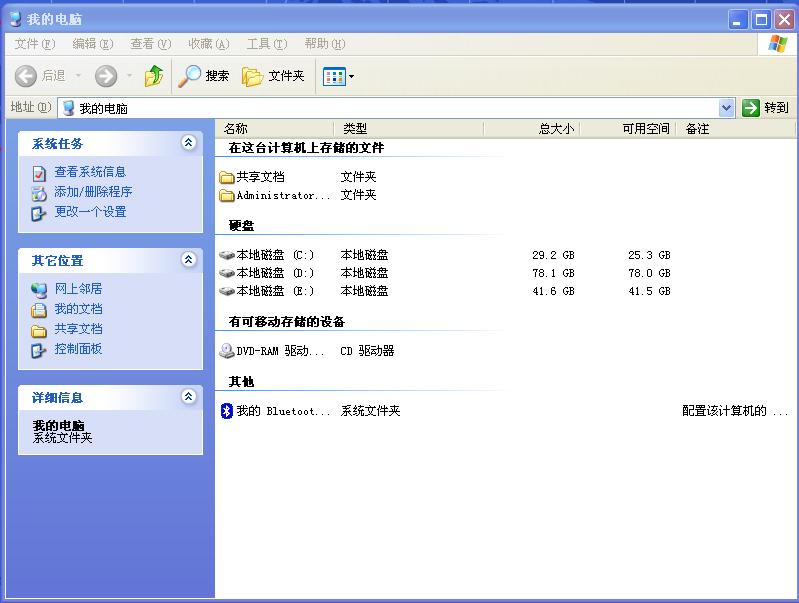Viewport: 799px width, 603px height.
Task: Sort by the 可用空间 column header
Action: pyautogui.click(x=628, y=129)
